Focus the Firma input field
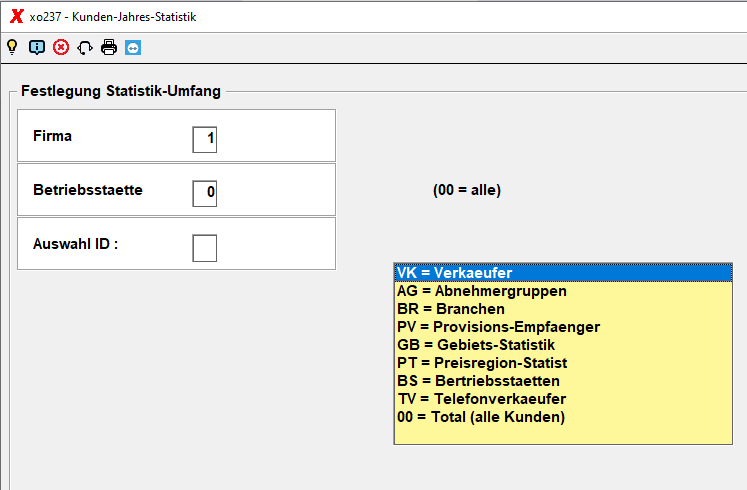 (205, 140)
